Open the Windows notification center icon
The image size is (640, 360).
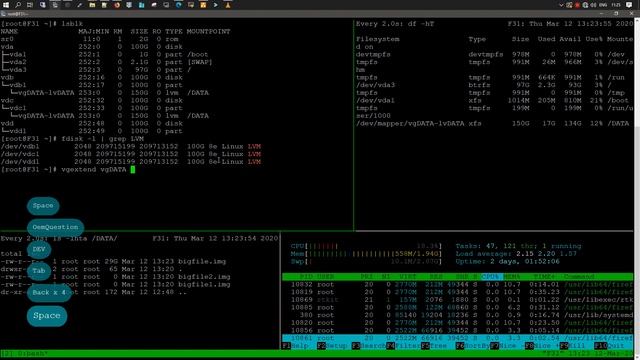629,5
